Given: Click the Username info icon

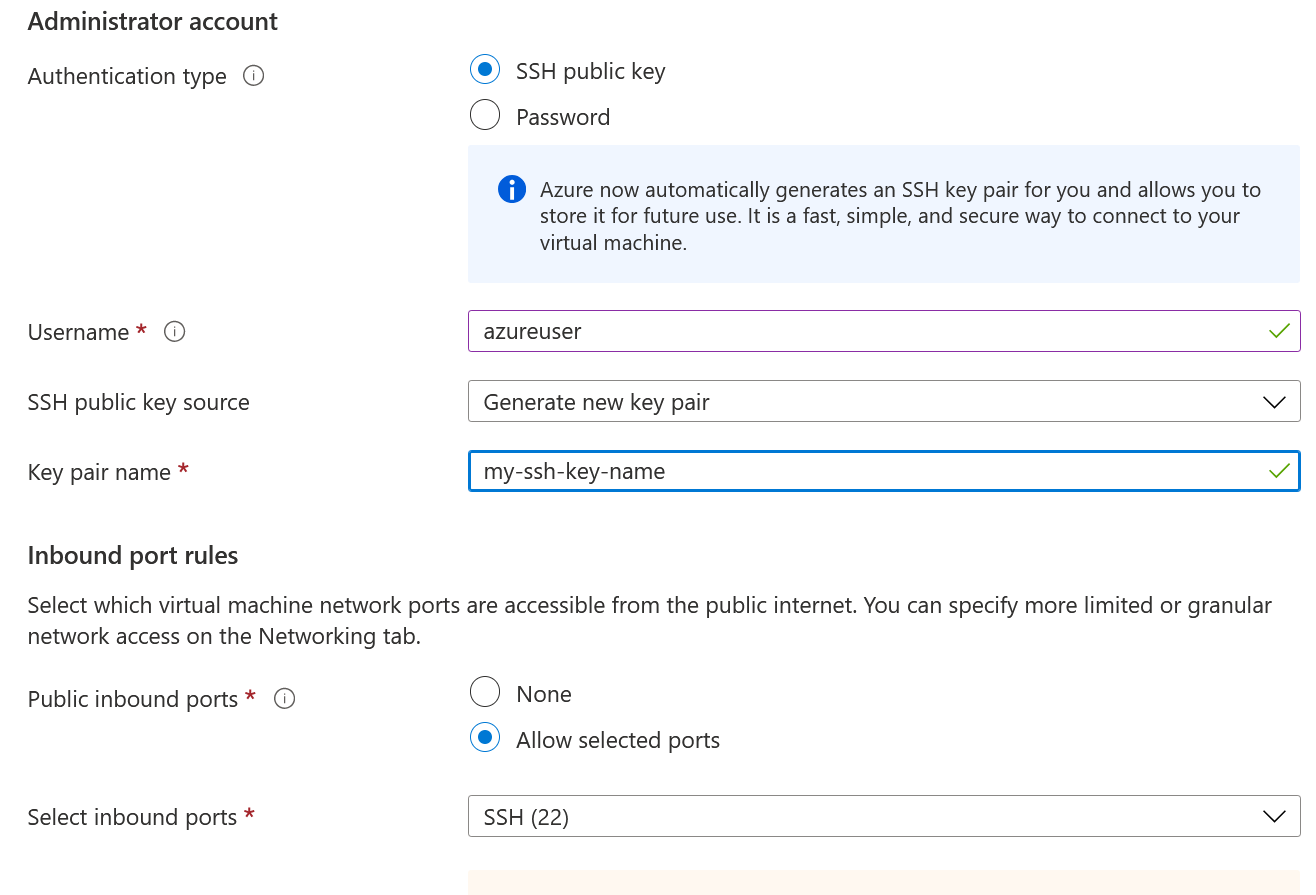Looking at the screenshot, I should [x=175, y=332].
